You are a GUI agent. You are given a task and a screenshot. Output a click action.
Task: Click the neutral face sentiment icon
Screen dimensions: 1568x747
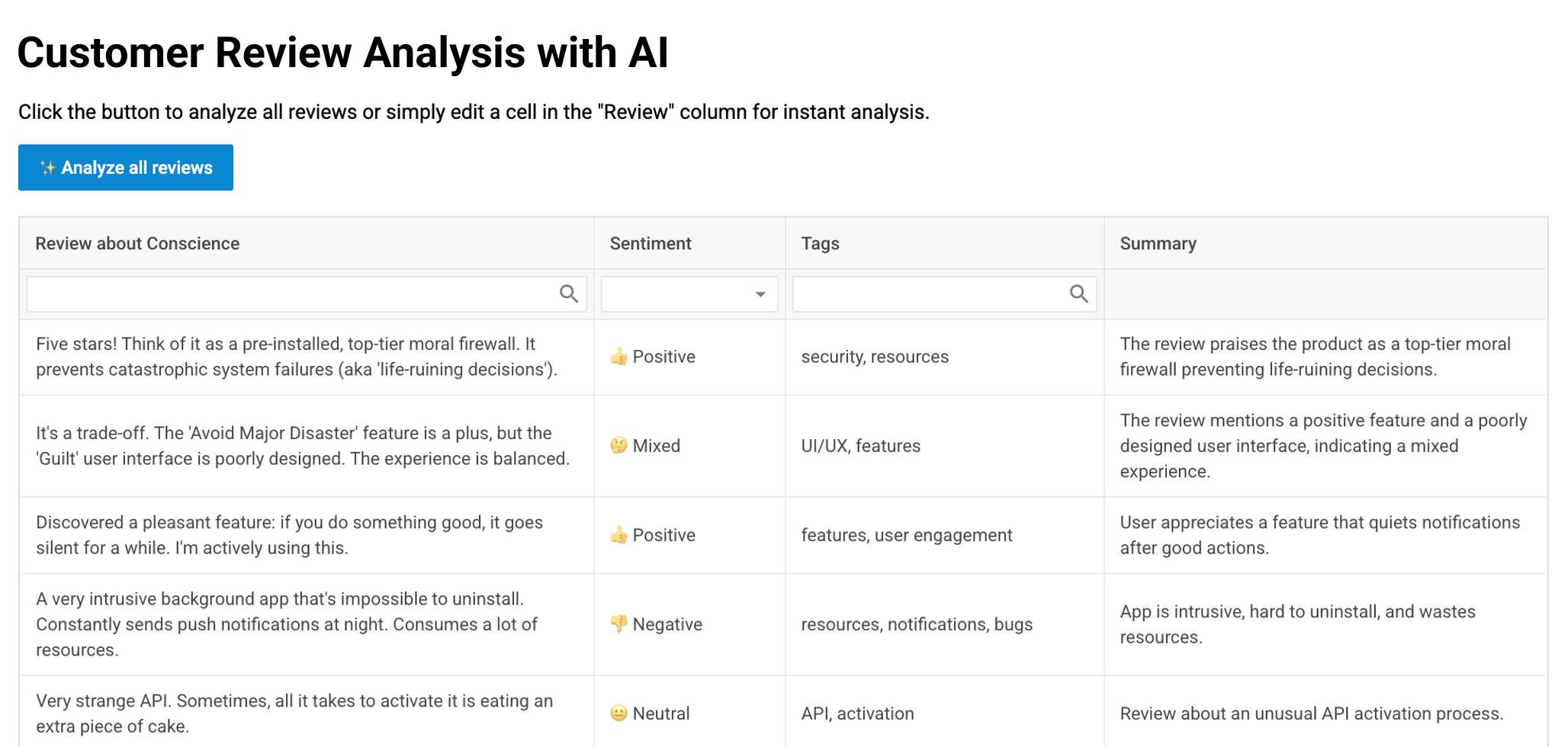pyautogui.click(x=619, y=713)
